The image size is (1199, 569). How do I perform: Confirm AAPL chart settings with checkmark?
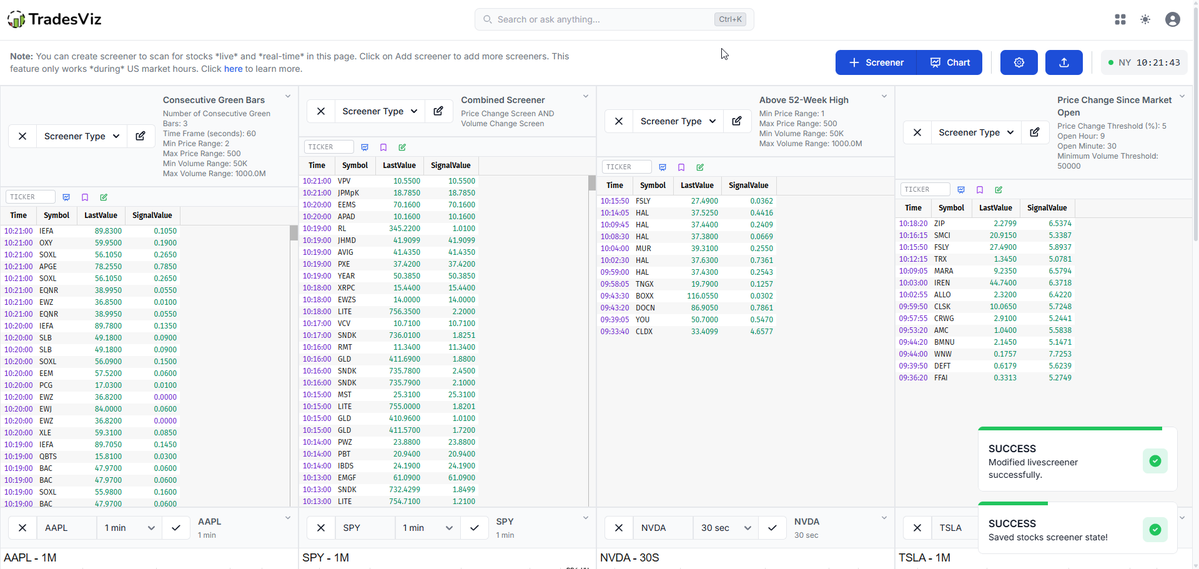pos(176,528)
